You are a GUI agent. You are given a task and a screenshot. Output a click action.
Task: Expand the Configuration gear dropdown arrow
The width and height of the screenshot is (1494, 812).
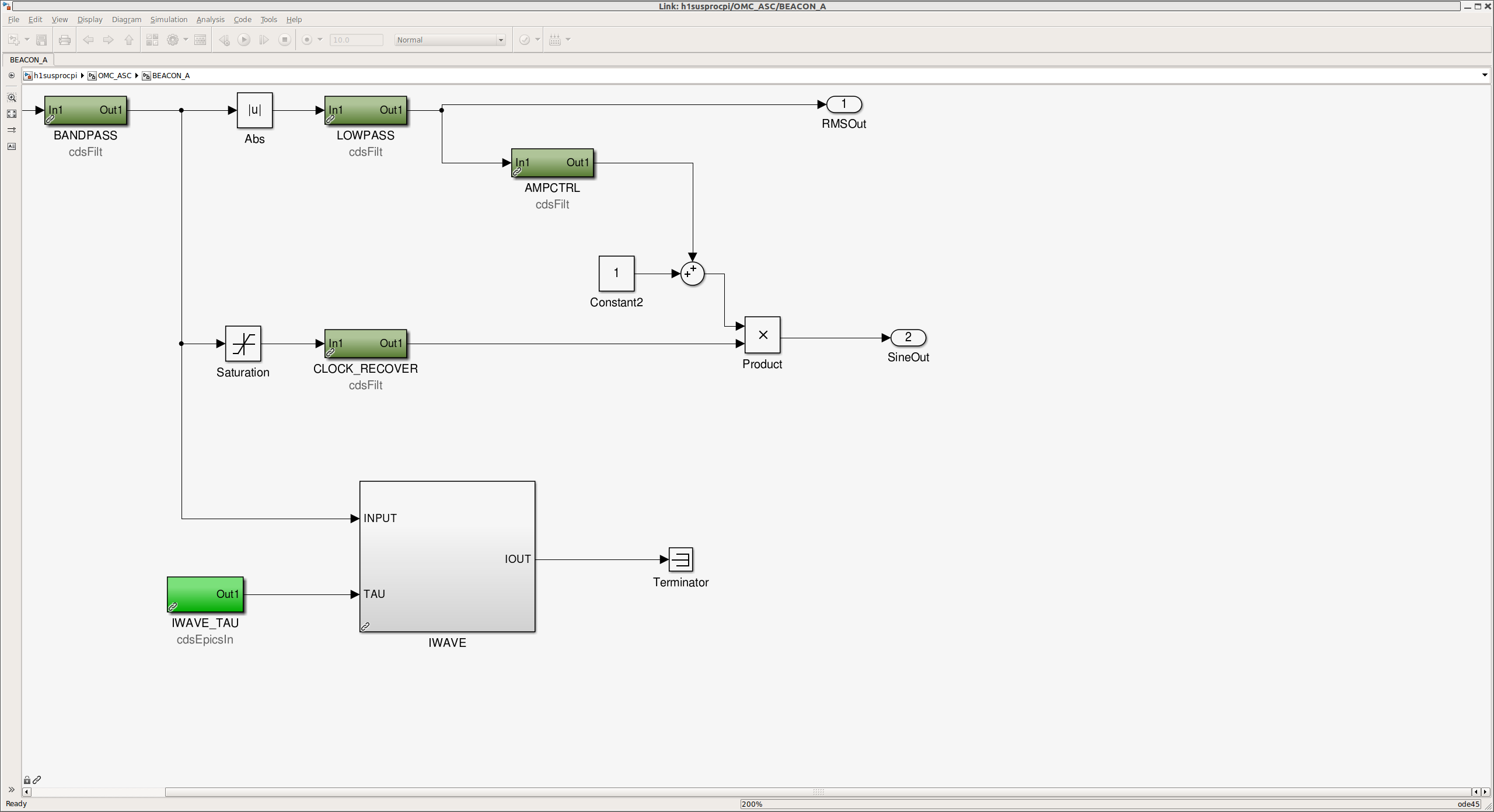(186, 40)
